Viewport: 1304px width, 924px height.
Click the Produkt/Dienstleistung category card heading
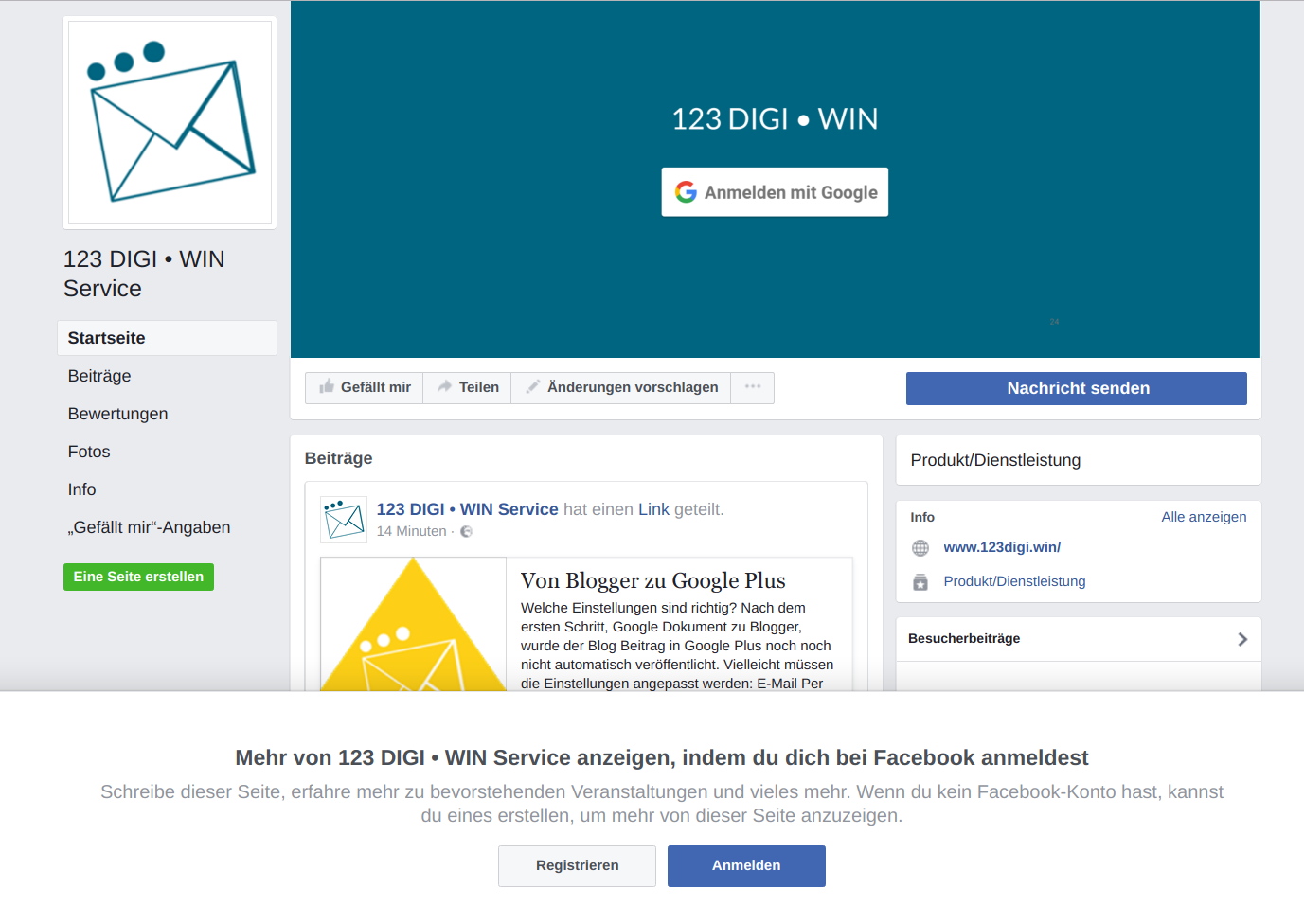click(995, 460)
